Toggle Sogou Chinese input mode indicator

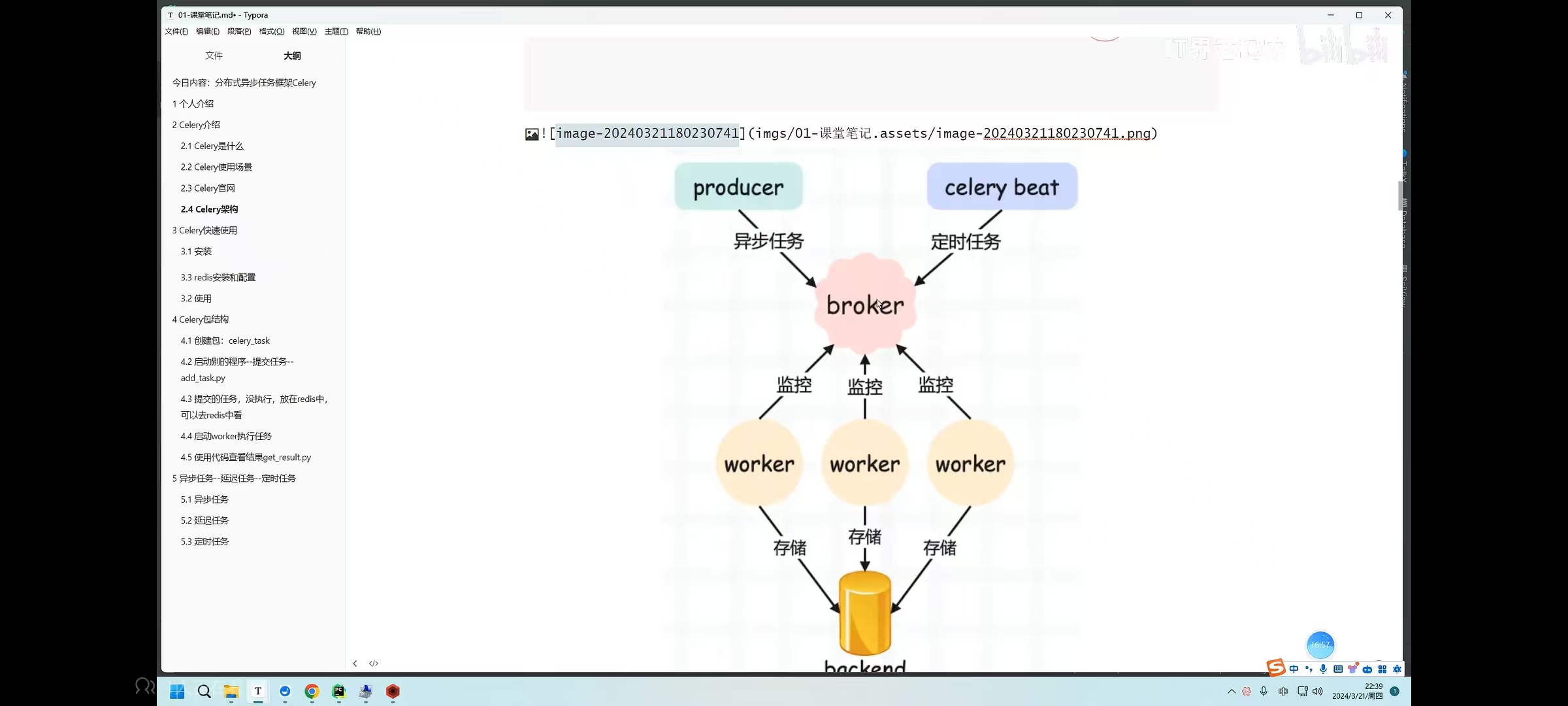pyautogui.click(x=1294, y=669)
